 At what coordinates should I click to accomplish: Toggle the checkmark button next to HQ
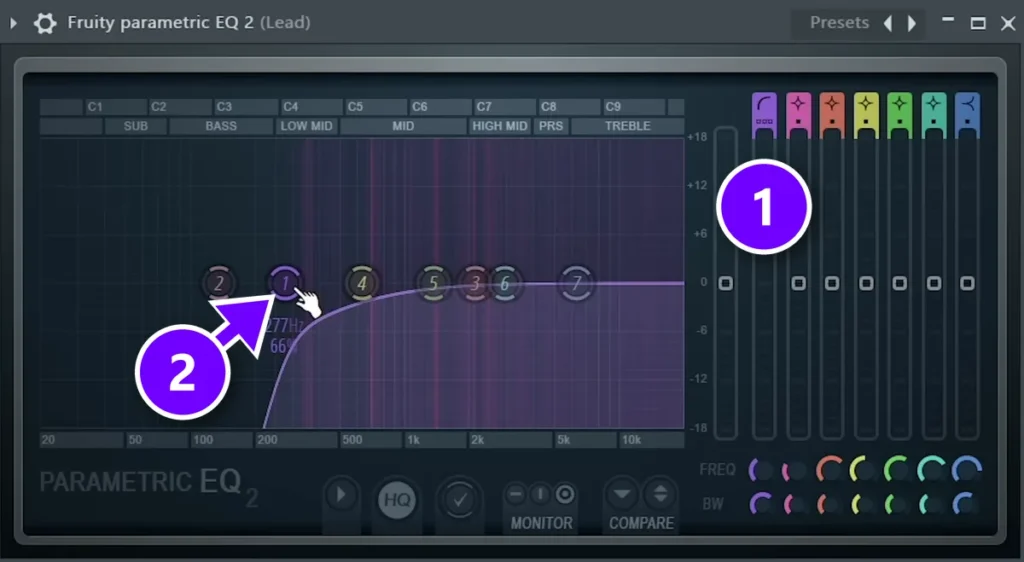460,500
